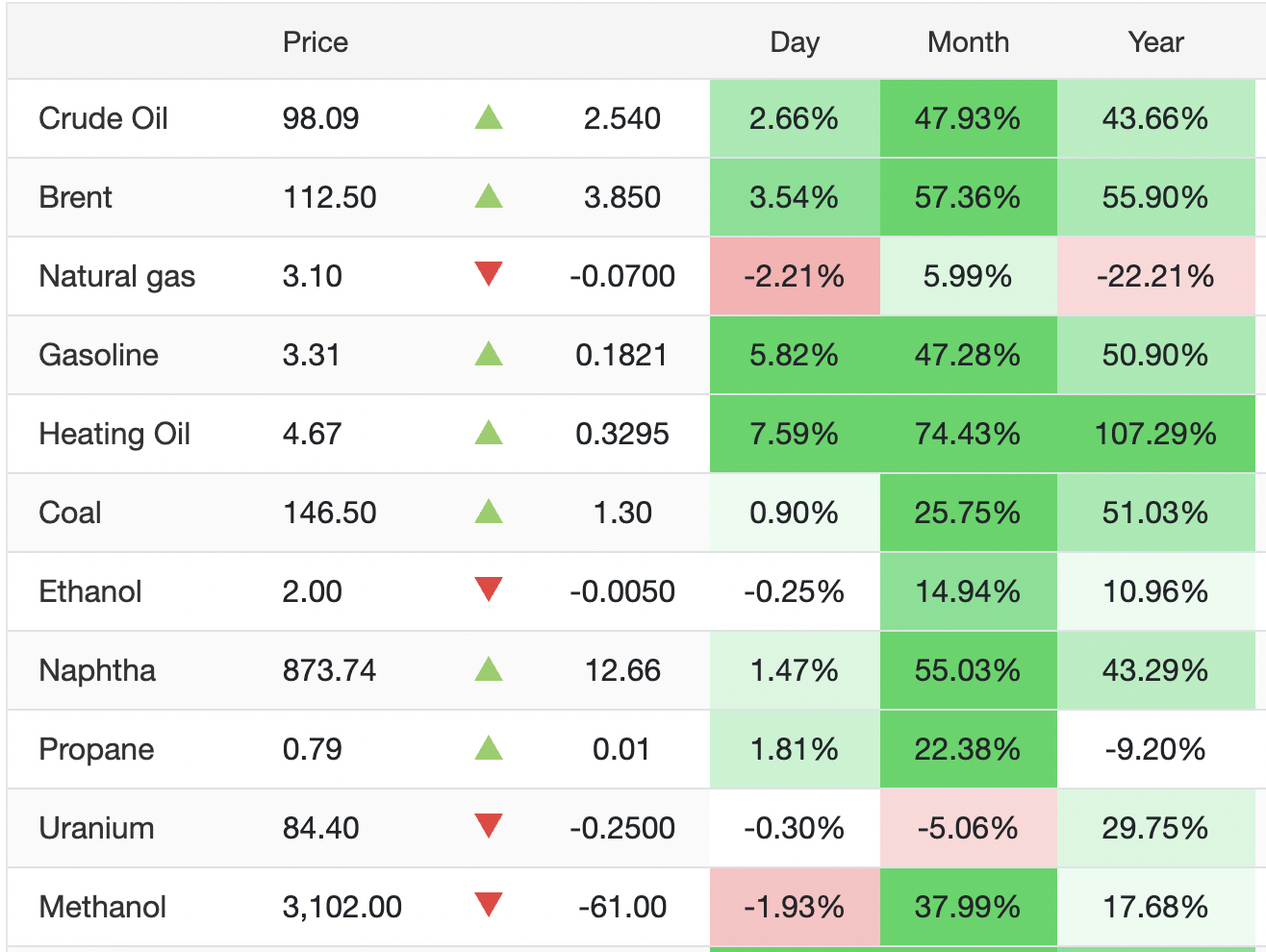The width and height of the screenshot is (1266, 952).
Task: Click the red down arrow for Natural gas
Action: click(489, 275)
